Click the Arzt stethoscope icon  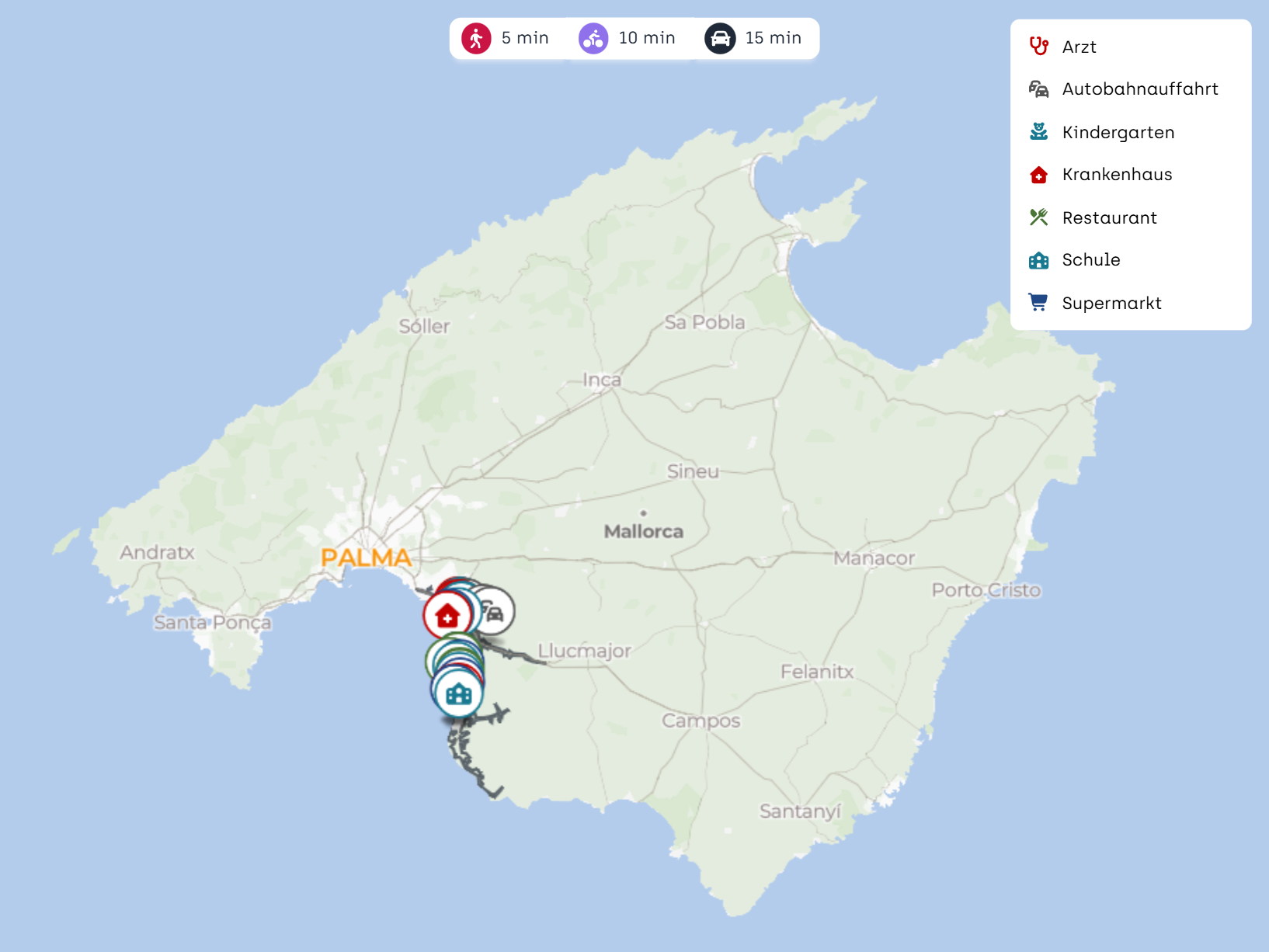pos(1038,47)
